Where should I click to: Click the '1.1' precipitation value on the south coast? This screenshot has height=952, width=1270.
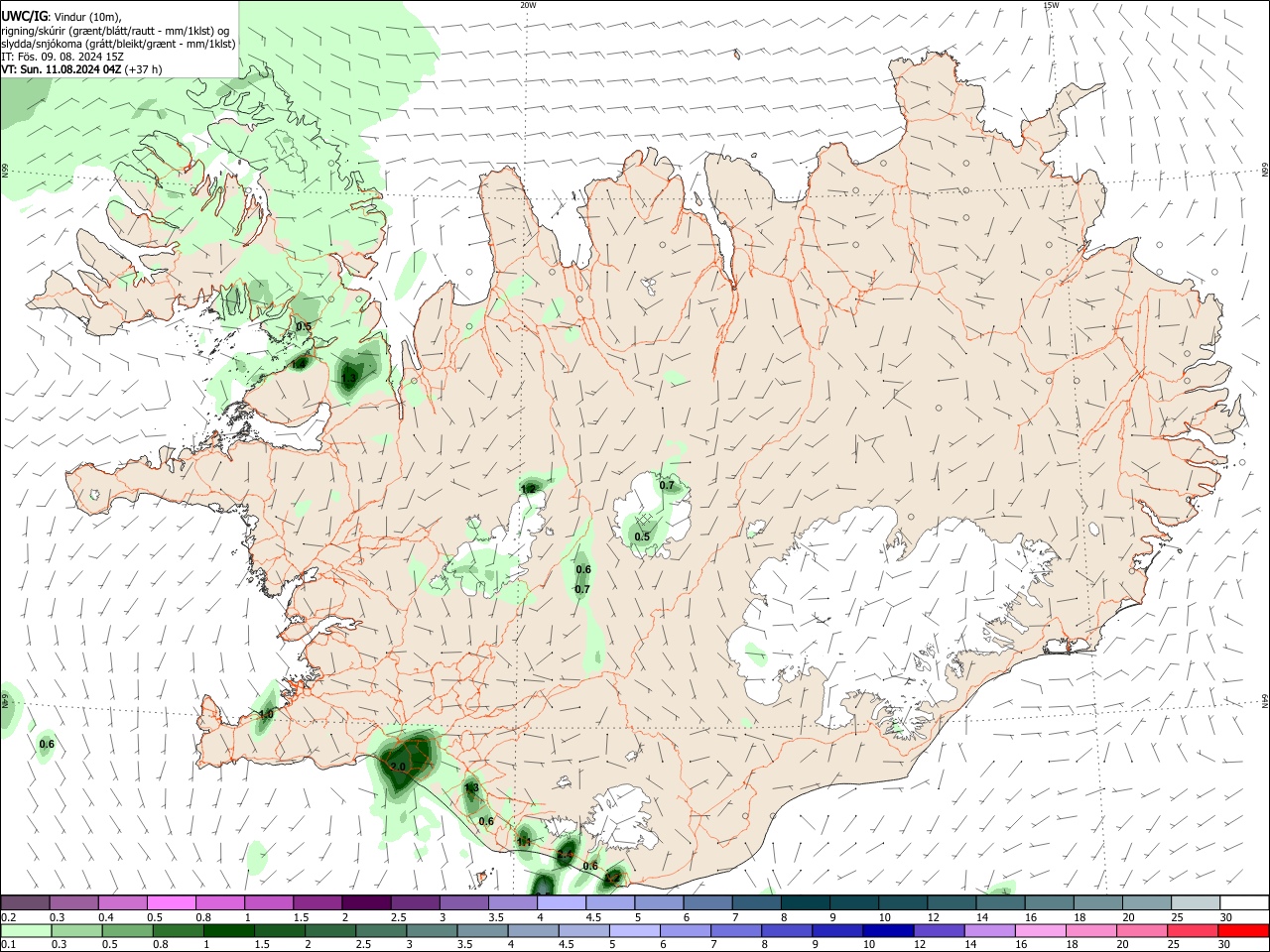tap(524, 842)
